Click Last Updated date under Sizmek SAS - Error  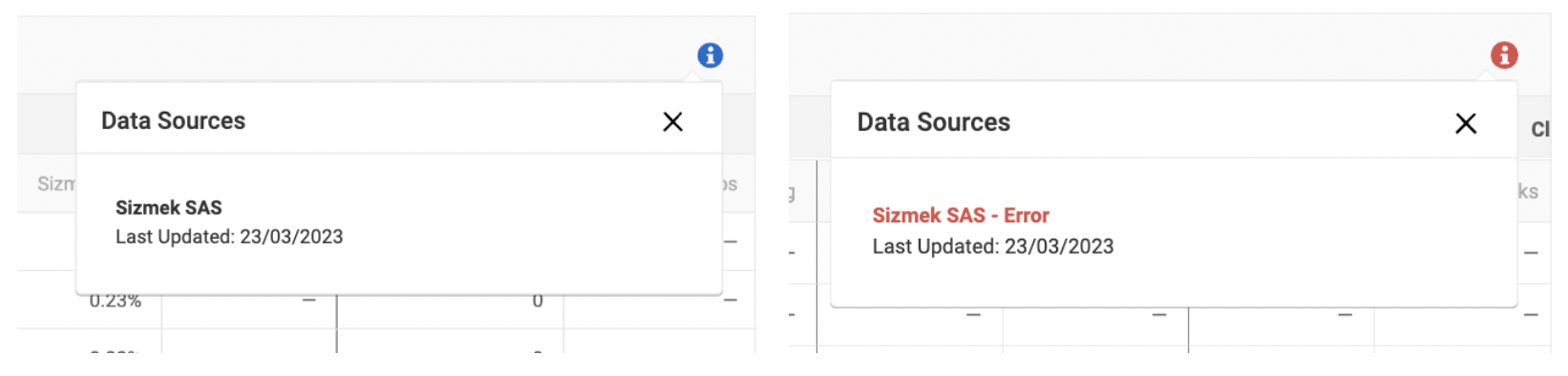993,246
